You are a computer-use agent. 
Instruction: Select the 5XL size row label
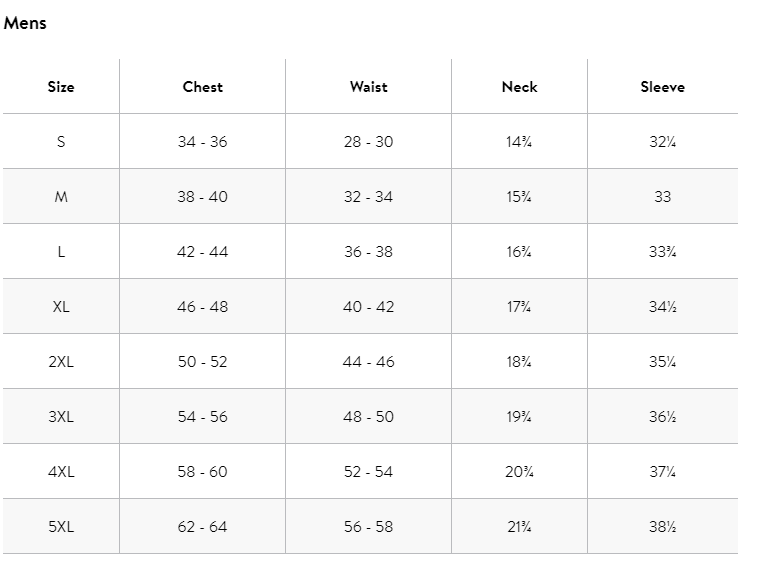[61, 527]
